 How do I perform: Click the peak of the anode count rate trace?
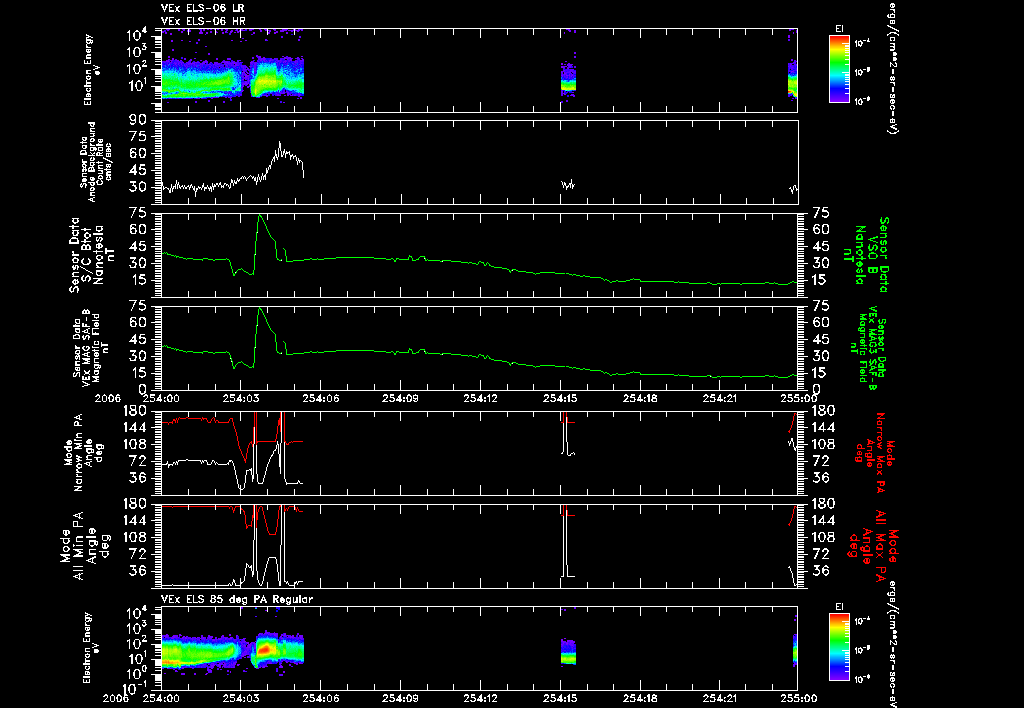[x=280, y=142]
